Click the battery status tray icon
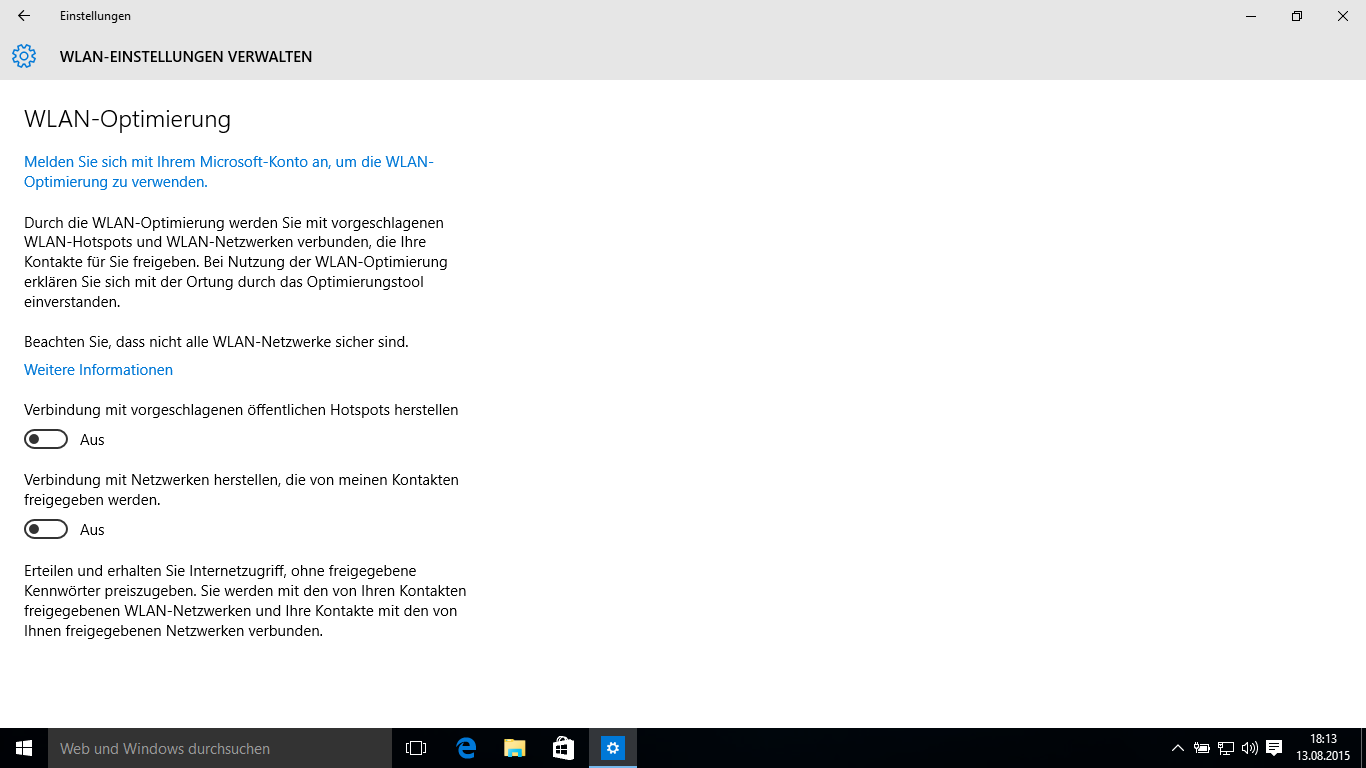Viewport: 1366px width, 768px height. (x=1202, y=748)
